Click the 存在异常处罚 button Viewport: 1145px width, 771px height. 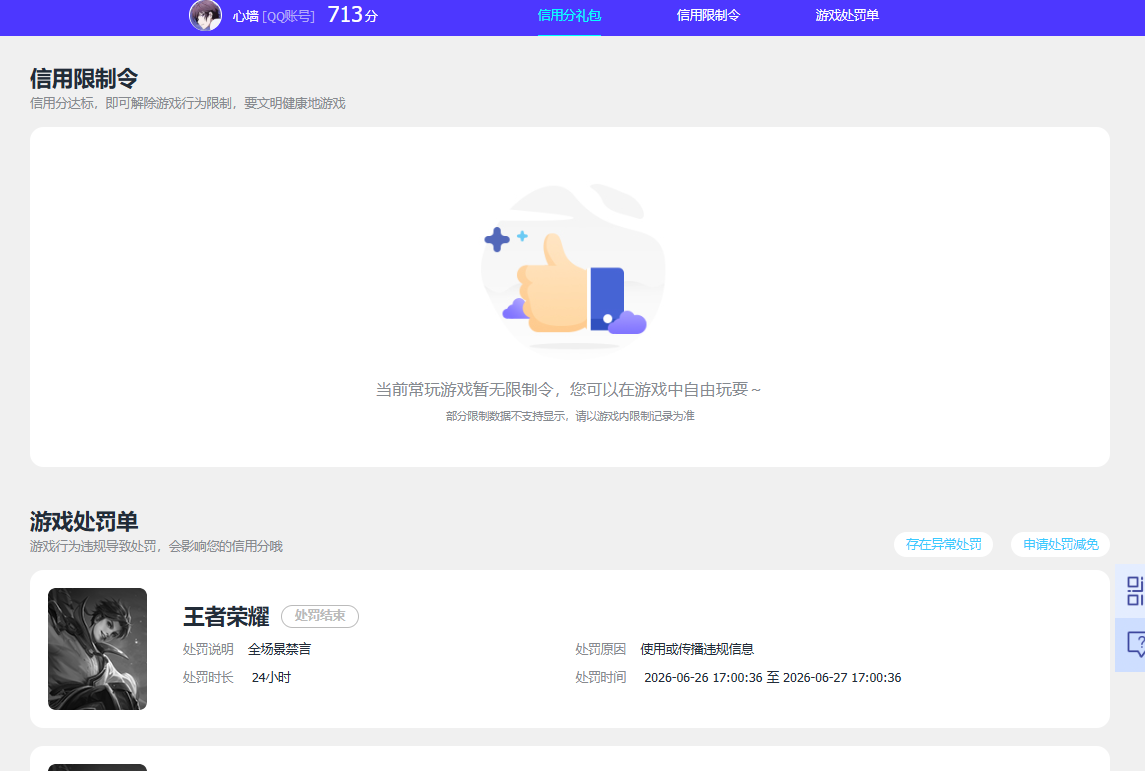tap(943, 545)
